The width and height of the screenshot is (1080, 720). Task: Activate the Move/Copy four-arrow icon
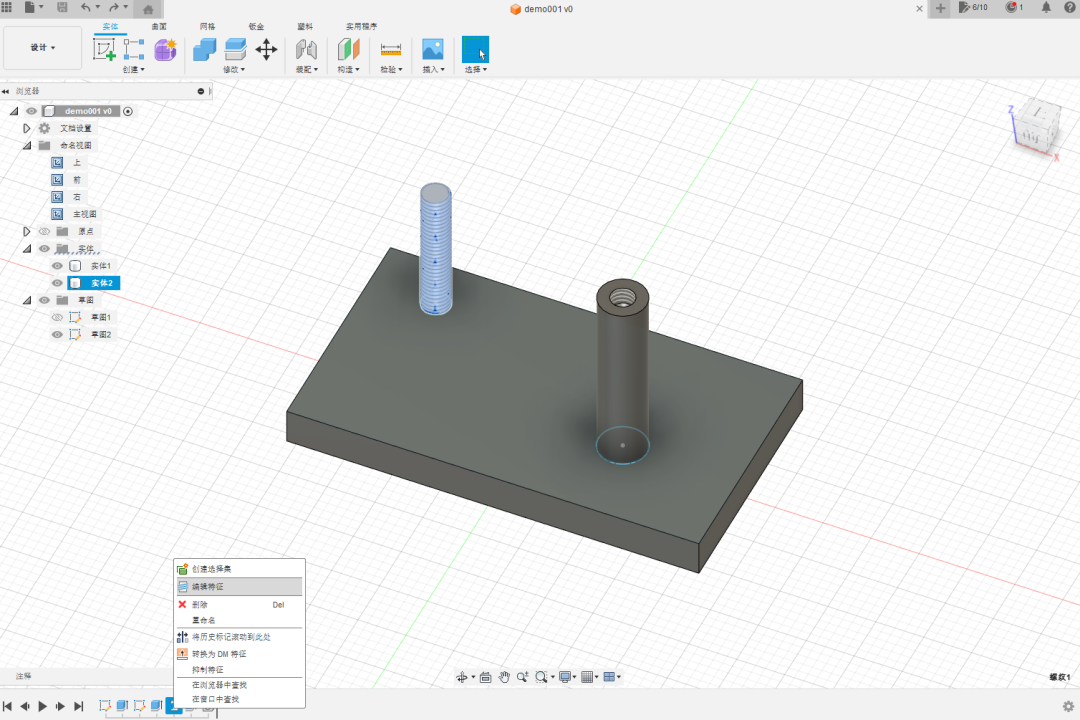267,50
